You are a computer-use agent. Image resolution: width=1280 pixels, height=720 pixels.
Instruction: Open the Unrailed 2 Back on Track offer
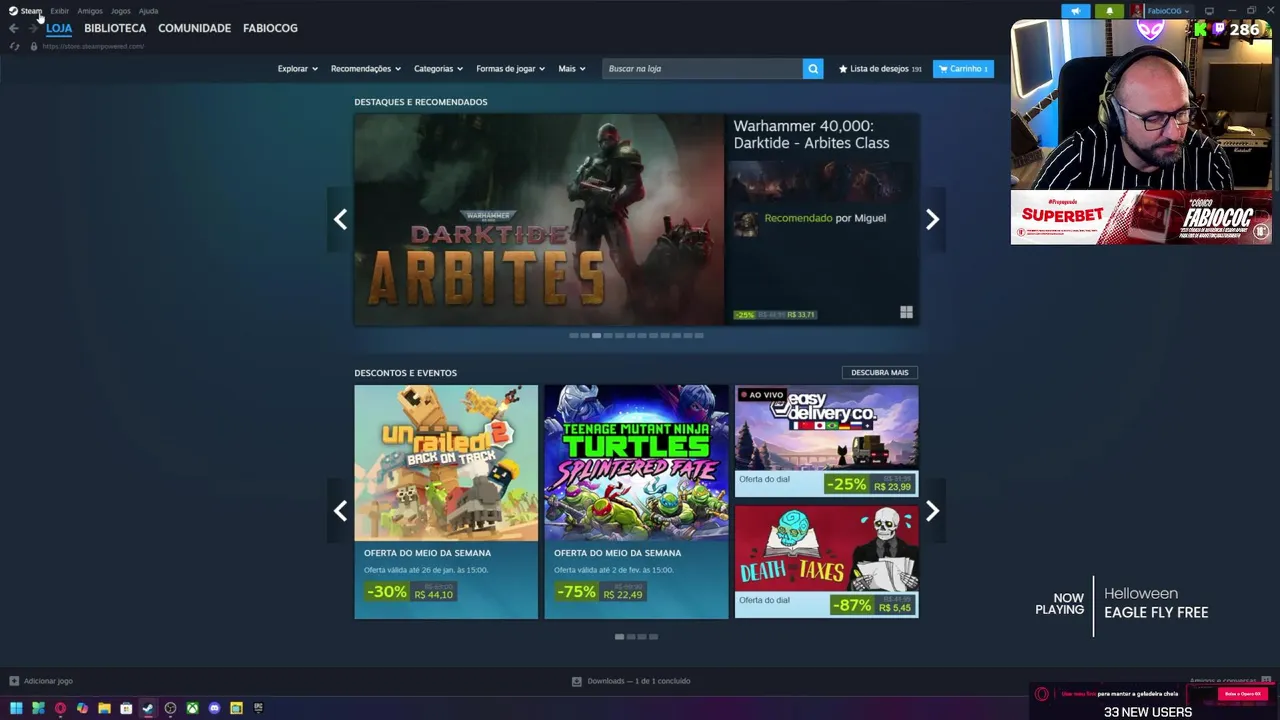[446, 502]
